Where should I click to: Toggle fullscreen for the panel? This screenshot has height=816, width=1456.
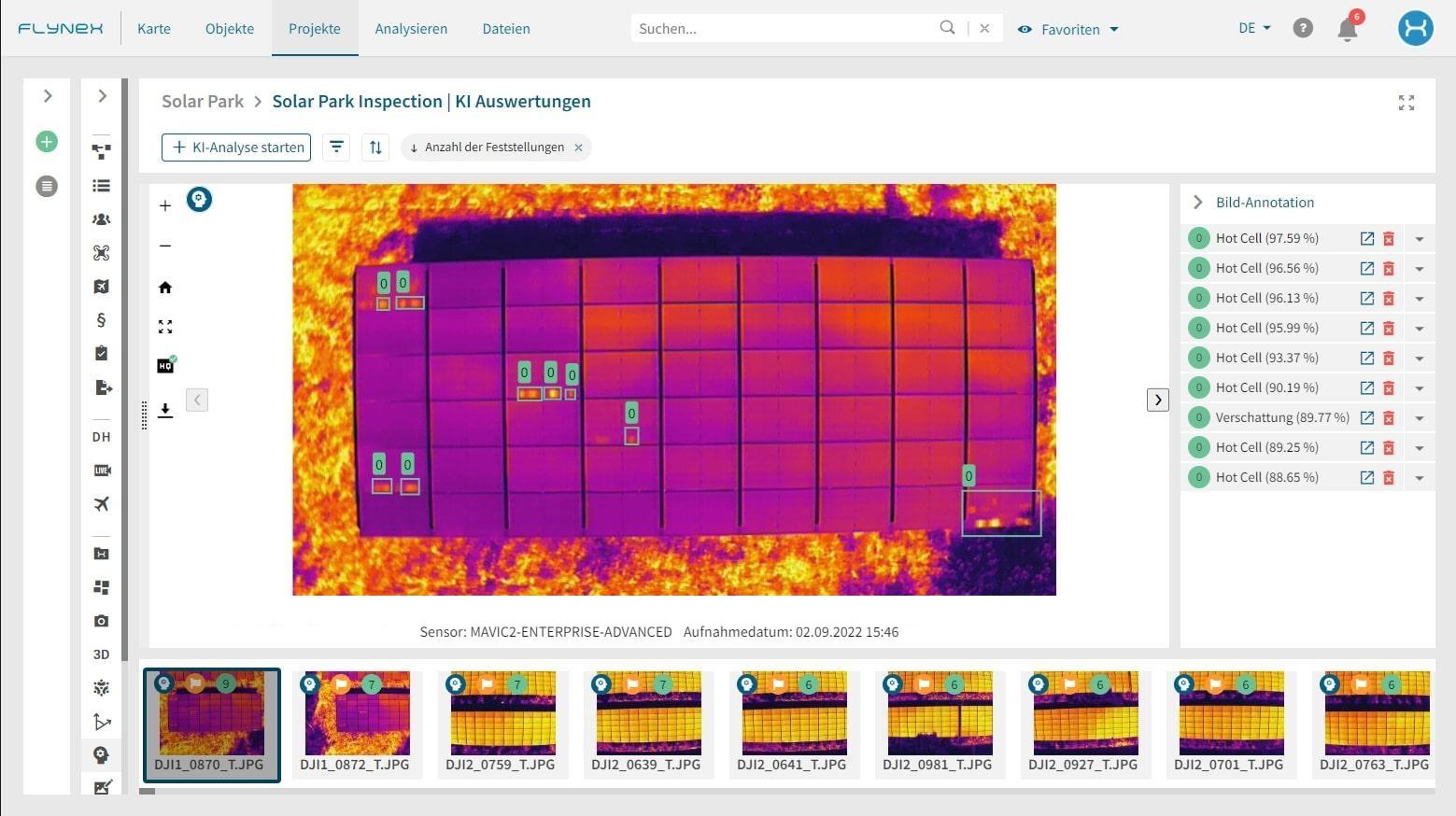1406,103
